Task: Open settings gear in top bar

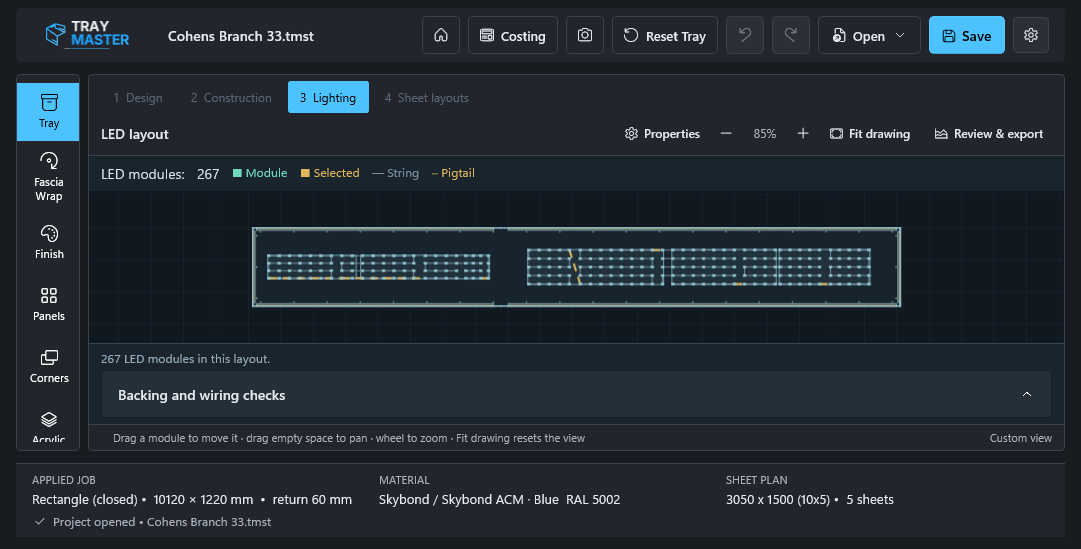Action: pyautogui.click(x=1031, y=35)
